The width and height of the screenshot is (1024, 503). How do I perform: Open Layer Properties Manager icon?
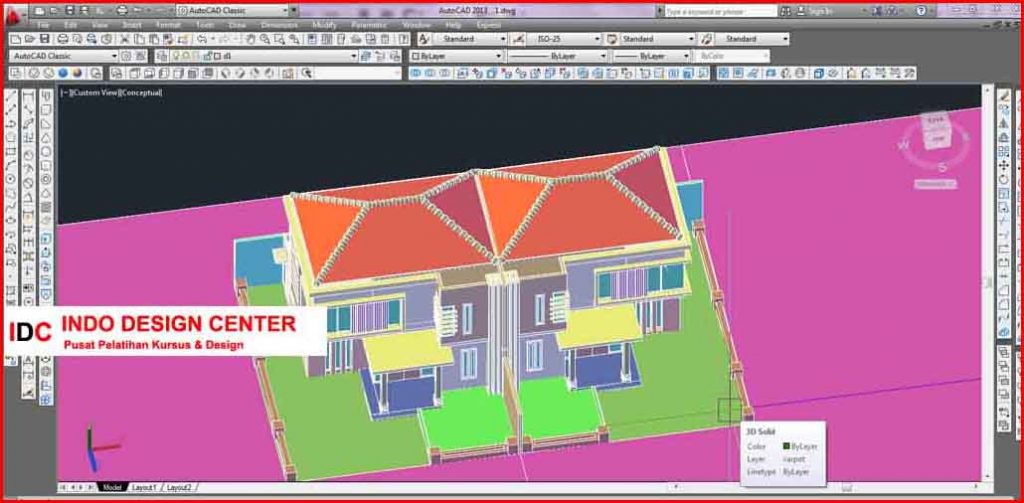(x=161, y=56)
